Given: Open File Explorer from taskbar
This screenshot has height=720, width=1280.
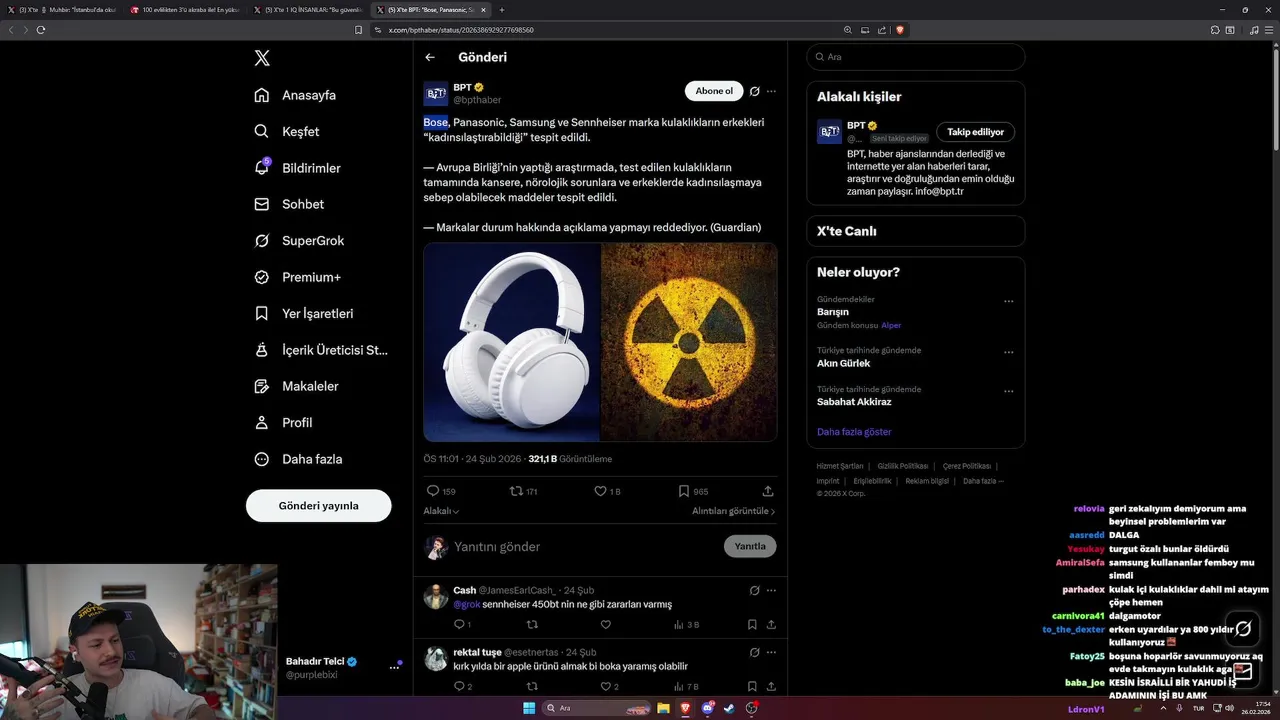Looking at the screenshot, I should 663,708.
